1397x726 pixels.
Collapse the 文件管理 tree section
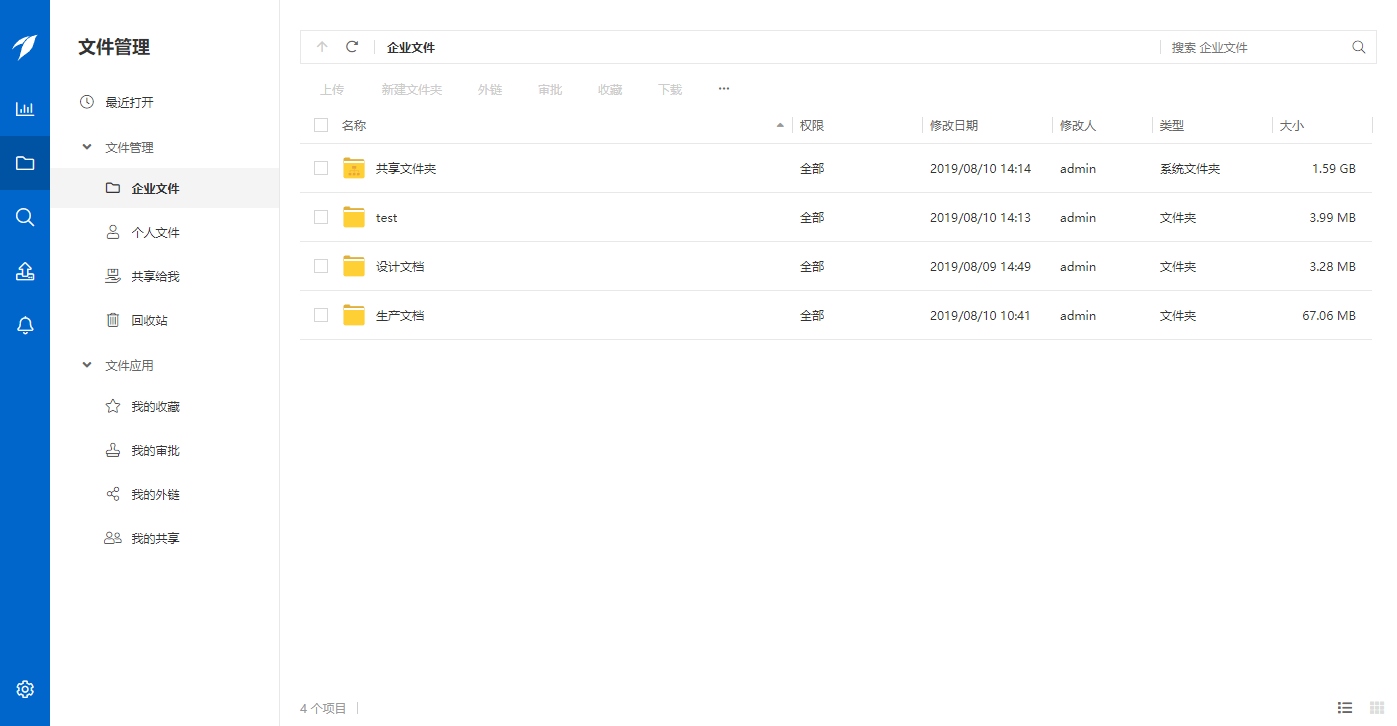87,147
